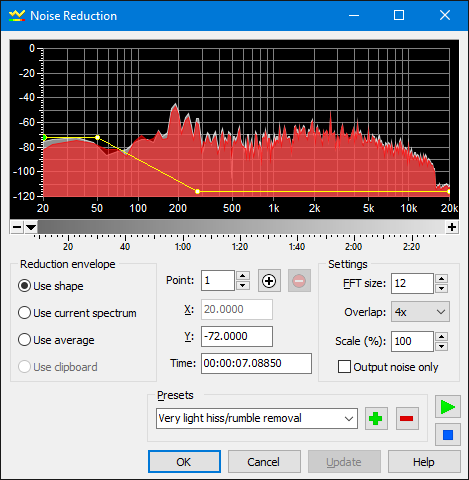
Task: Click the 1:00 mark on time ruler
Action: [183, 247]
